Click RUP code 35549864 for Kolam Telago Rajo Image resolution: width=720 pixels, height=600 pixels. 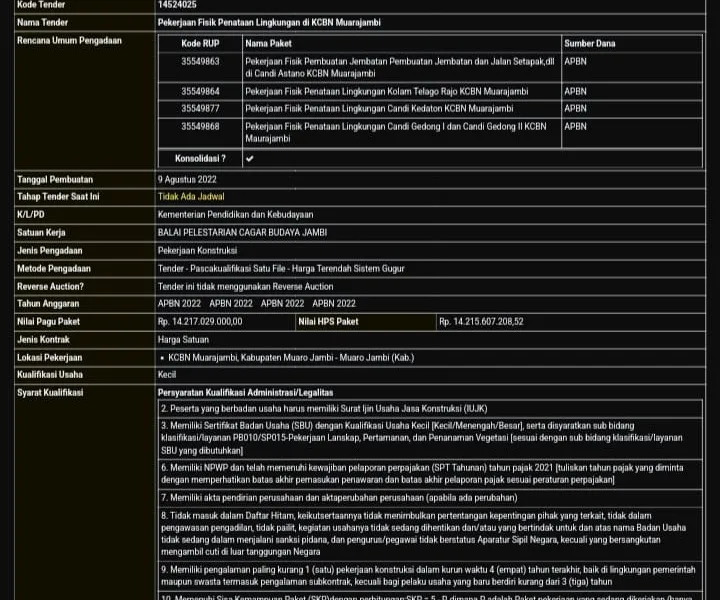click(x=200, y=91)
